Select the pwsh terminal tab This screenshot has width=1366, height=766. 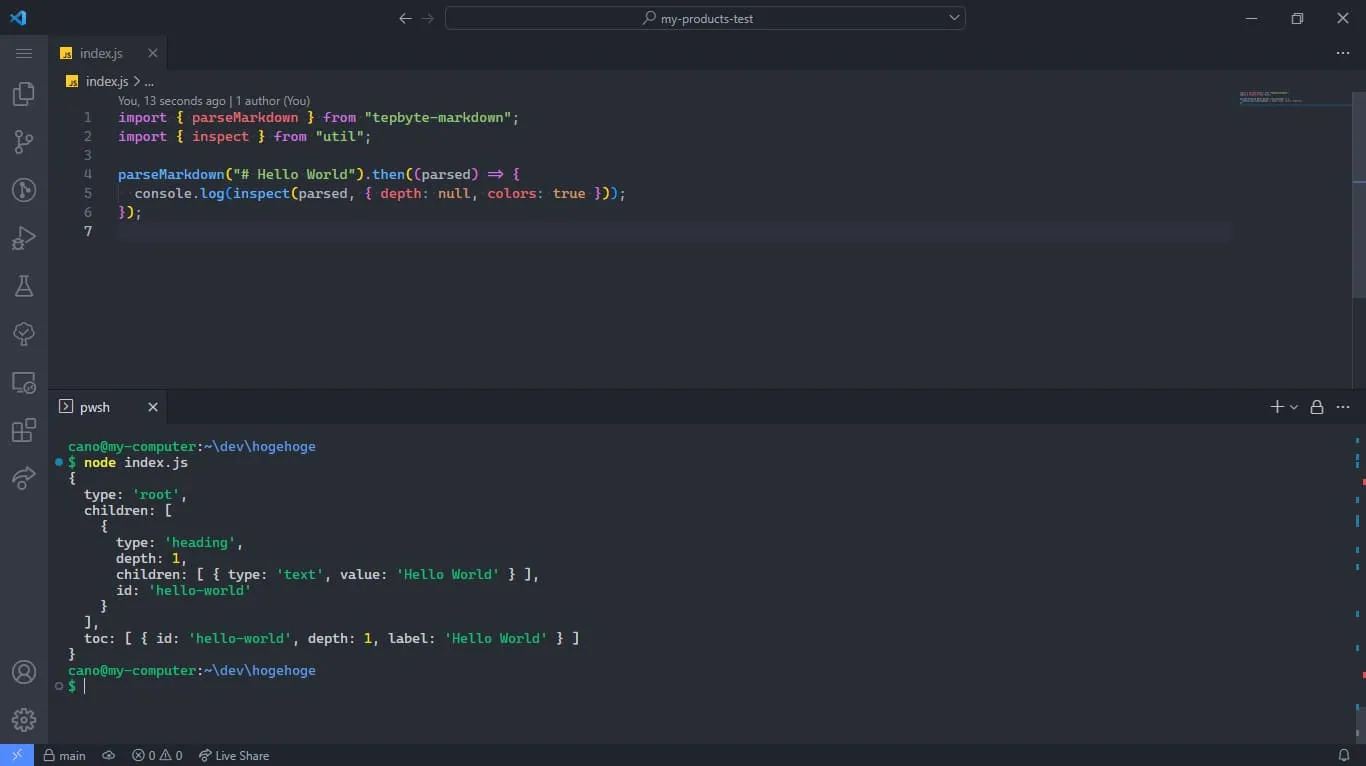(95, 407)
